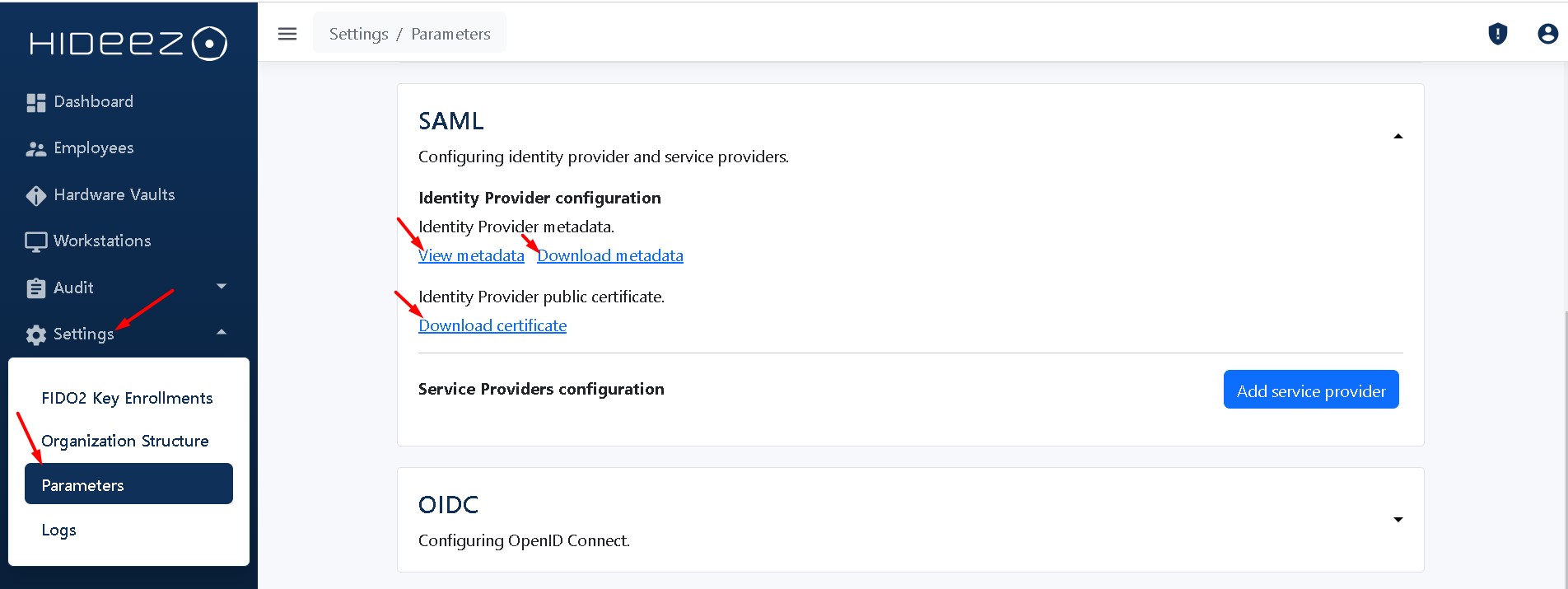The height and width of the screenshot is (589, 1568).
Task: Click the Employees people icon
Action: click(x=35, y=149)
